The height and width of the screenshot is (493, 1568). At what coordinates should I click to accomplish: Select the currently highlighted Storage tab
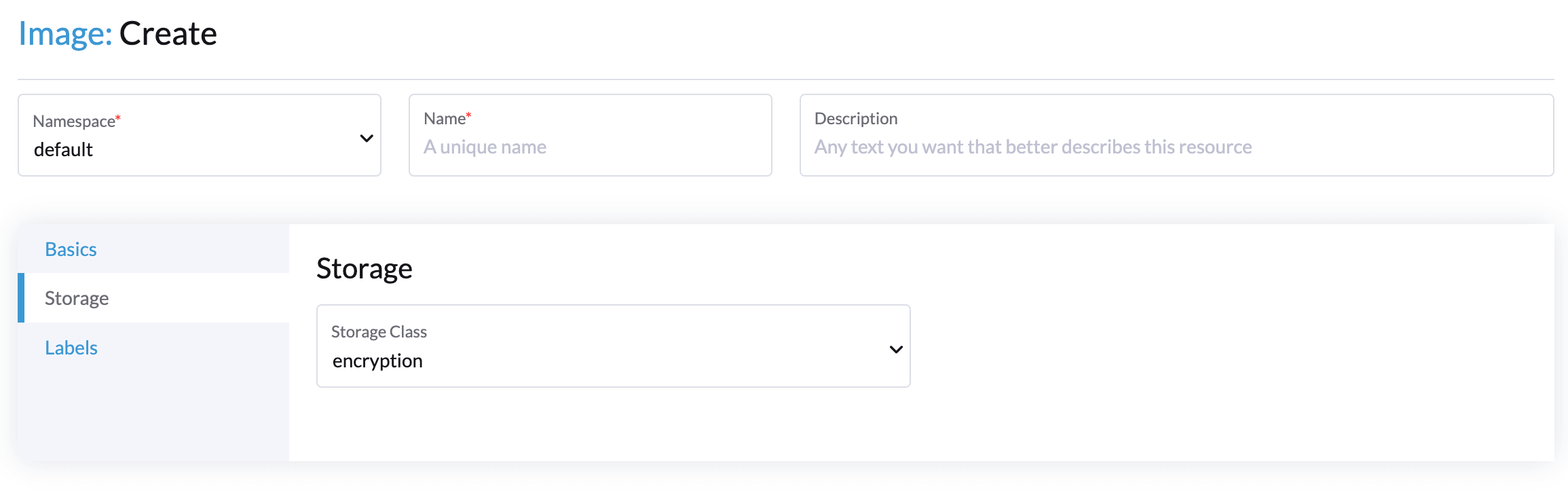click(76, 298)
